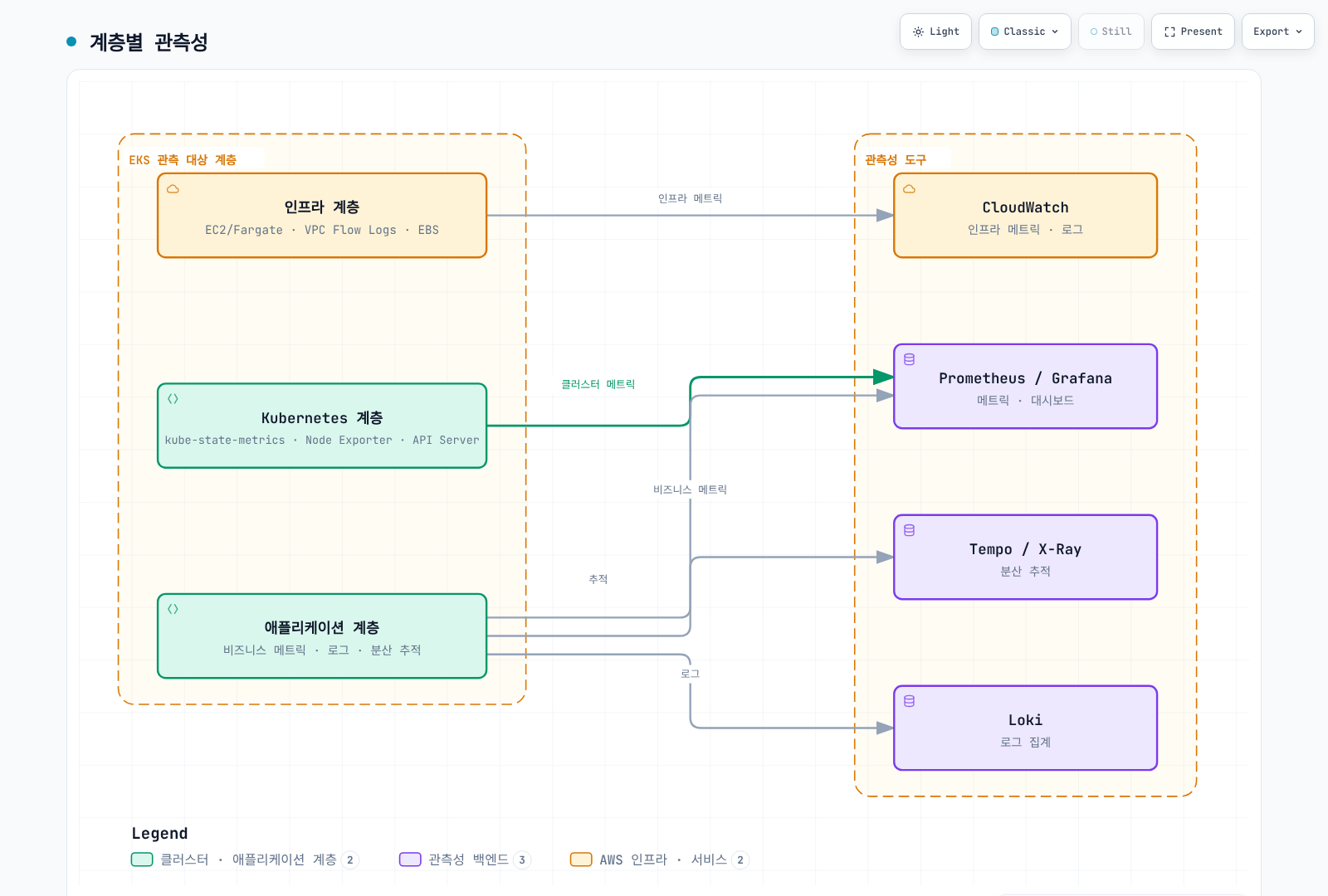Click the 클러스터 메트릭 edge label

[598, 384]
